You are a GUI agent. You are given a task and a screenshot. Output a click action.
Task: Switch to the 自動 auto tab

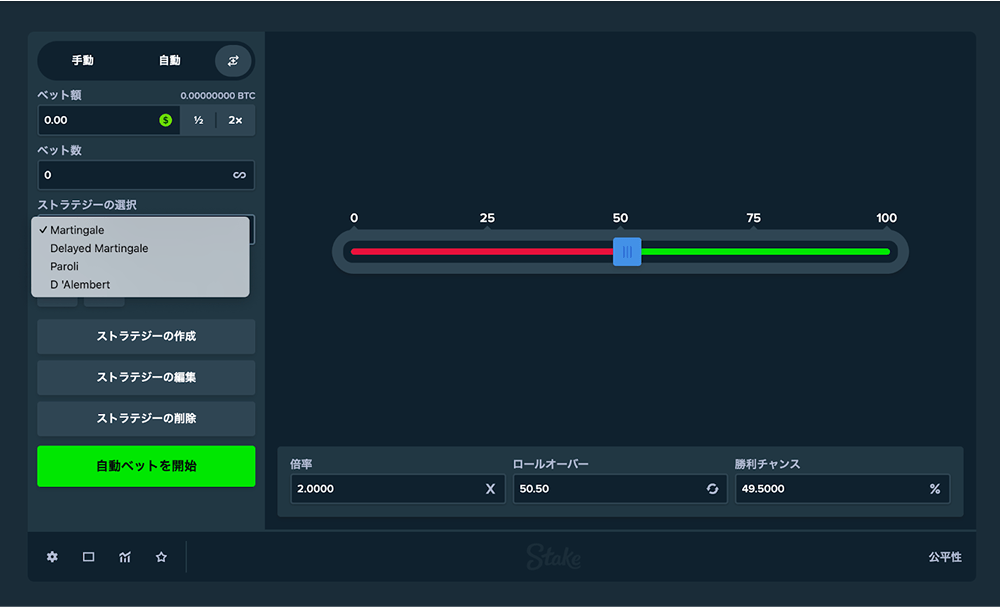(x=170, y=61)
